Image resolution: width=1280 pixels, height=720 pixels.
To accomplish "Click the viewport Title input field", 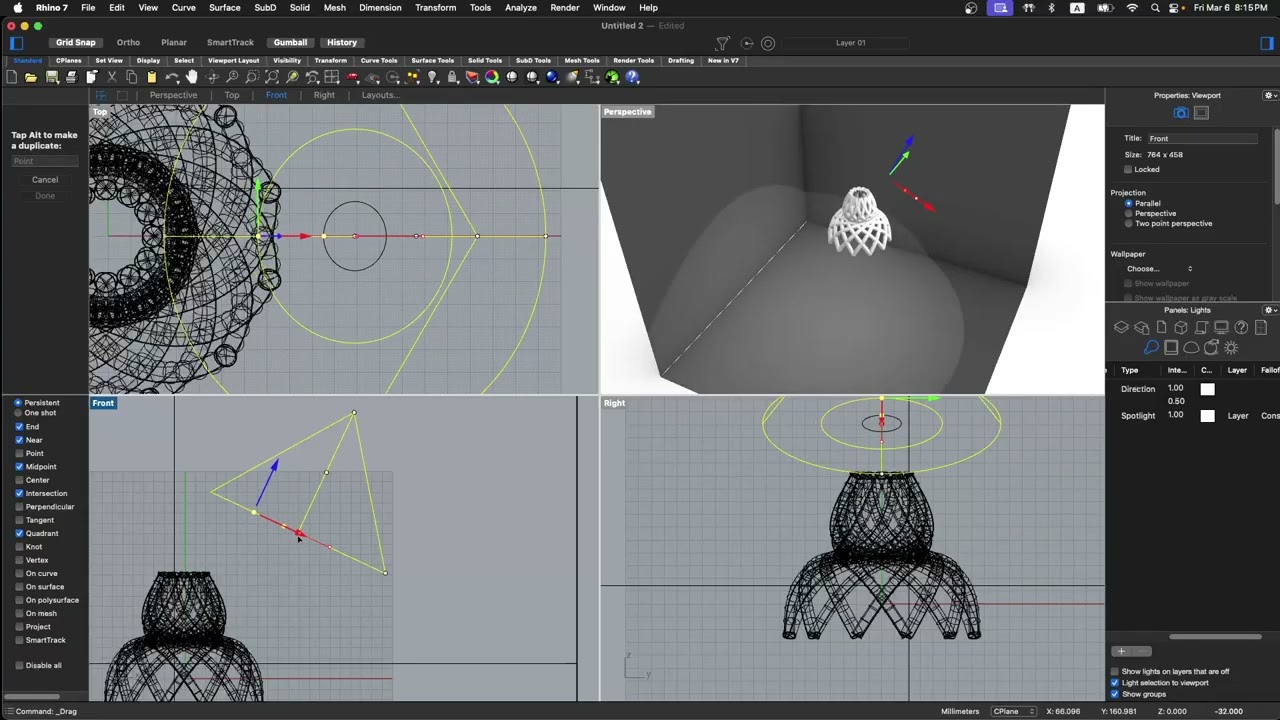I will pyautogui.click(x=1202, y=139).
